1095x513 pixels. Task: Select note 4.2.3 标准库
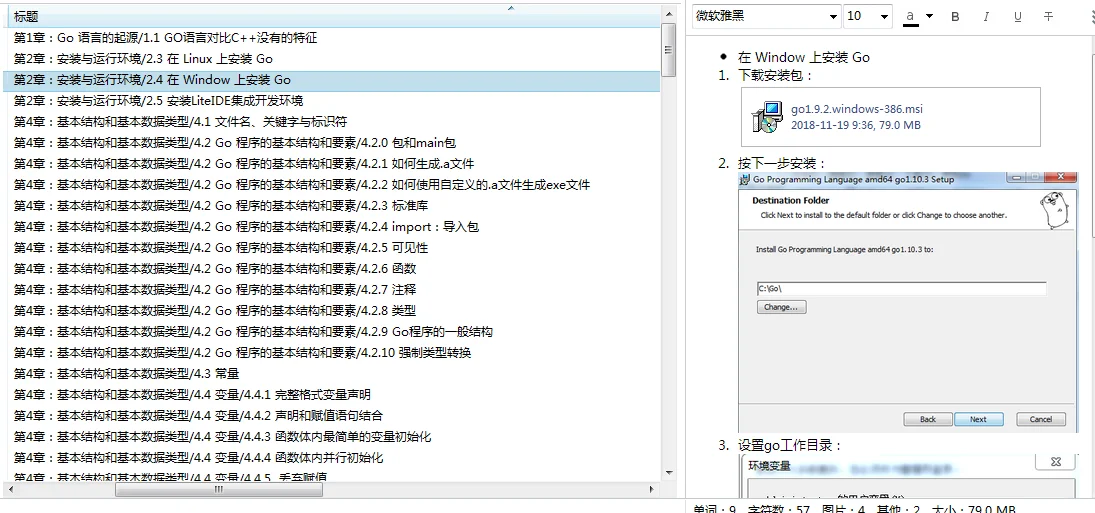pyautogui.click(x=333, y=206)
